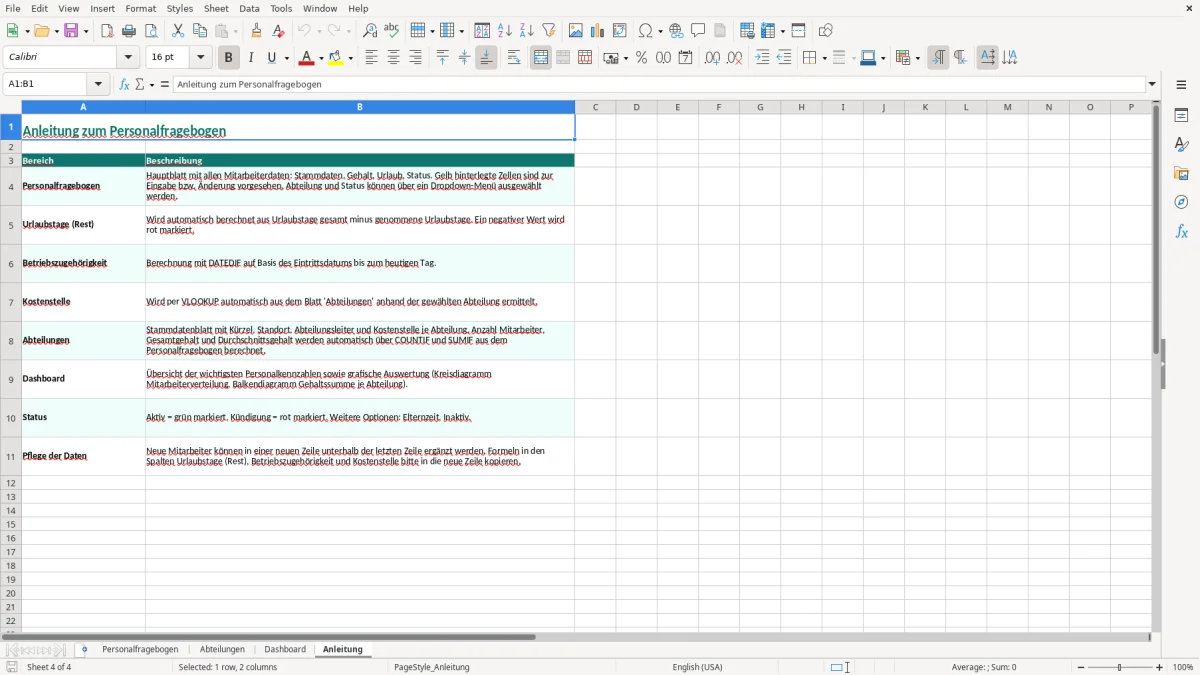Click the zoom in plus button

pos(1160,667)
